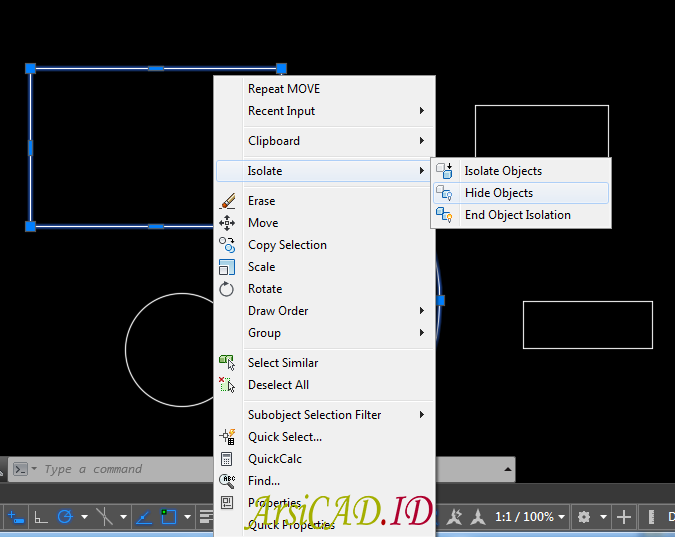Open Object Snap settings dropdown arrow
This screenshot has width=675, height=537.
click(x=188, y=517)
